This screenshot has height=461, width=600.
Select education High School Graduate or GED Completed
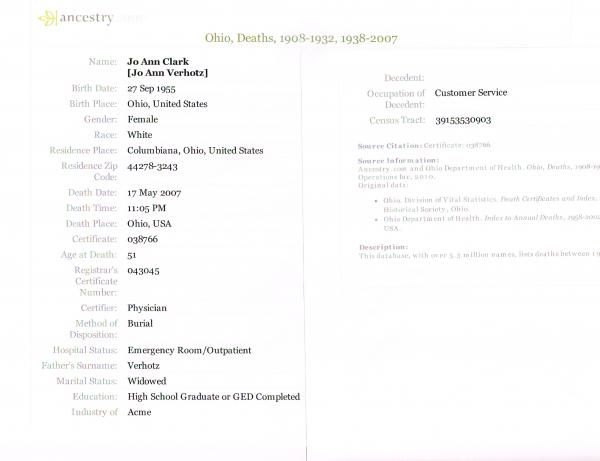213,397
